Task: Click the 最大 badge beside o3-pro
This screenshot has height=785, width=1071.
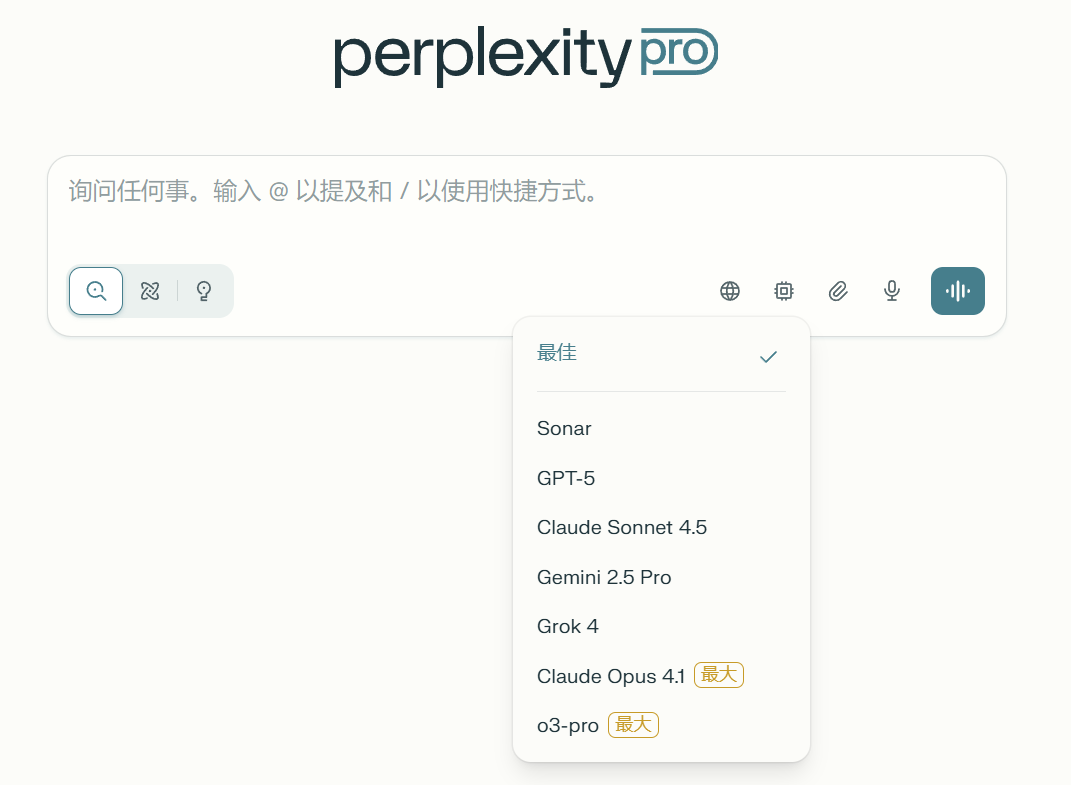Action: (633, 725)
